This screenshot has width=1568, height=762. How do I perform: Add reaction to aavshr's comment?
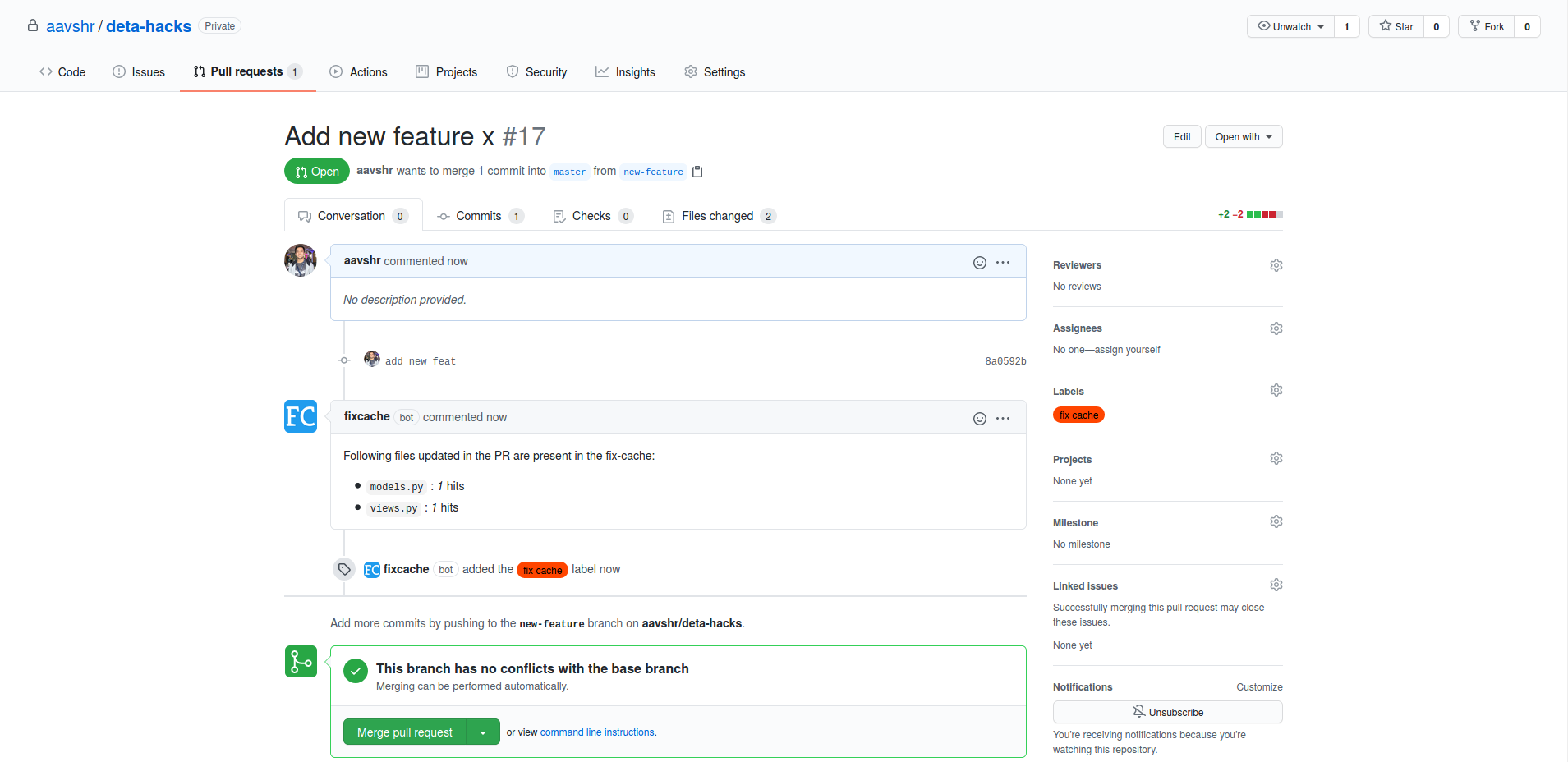point(979,263)
